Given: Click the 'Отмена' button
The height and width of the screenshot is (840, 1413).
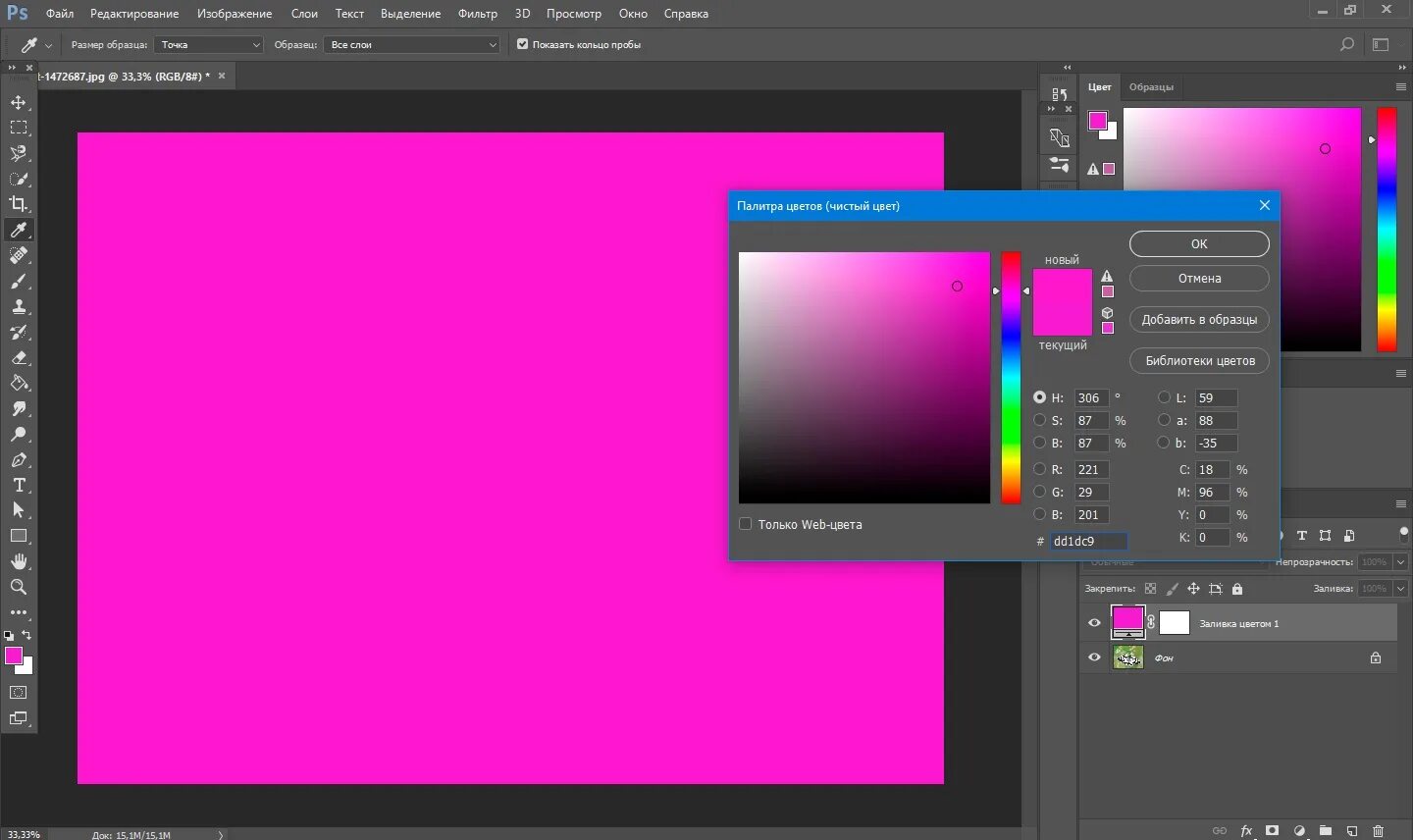Looking at the screenshot, I should [x=1199, y=278].
